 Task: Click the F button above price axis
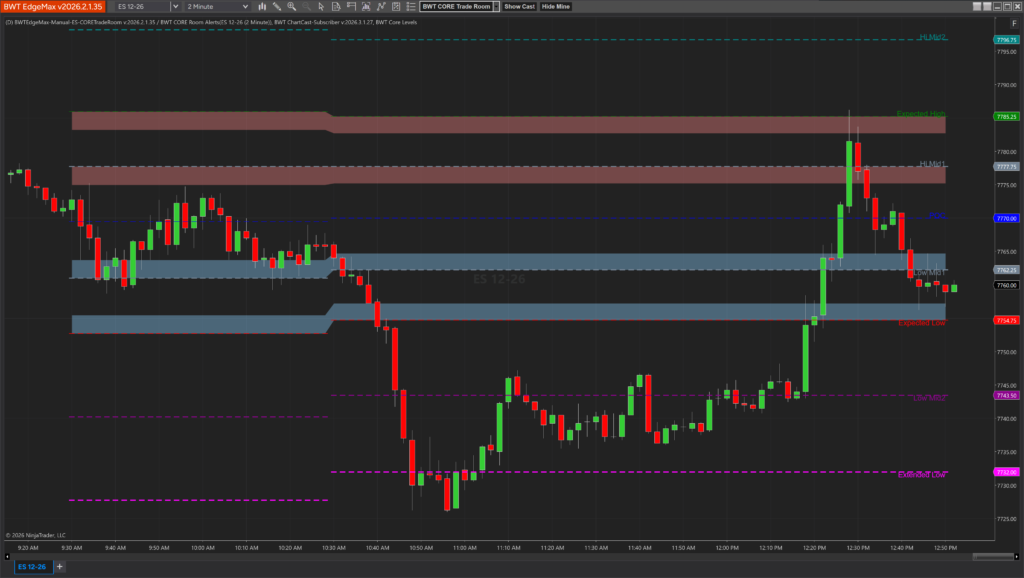click(x=1014, y=24)
